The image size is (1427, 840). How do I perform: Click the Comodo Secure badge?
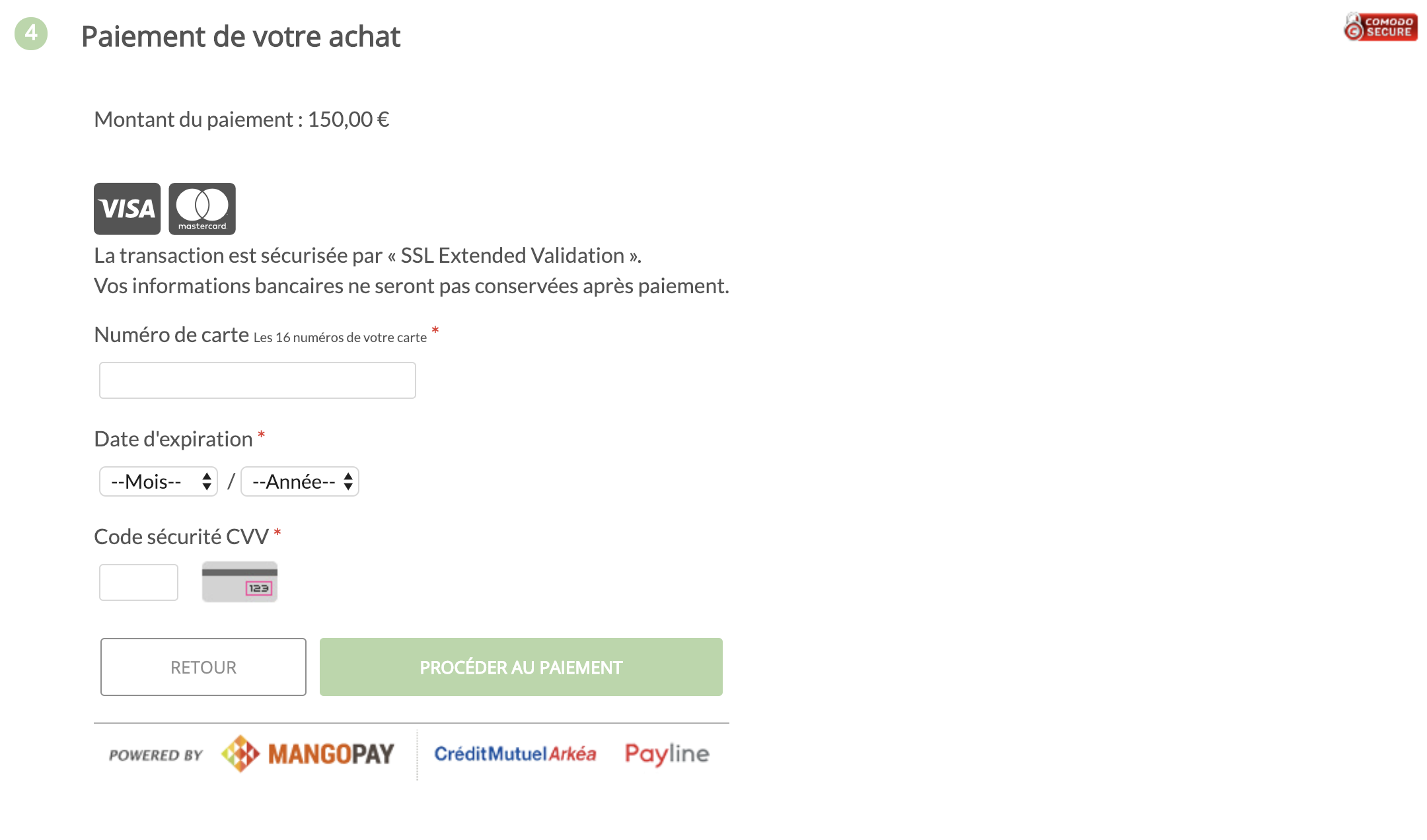coord(1381,27)
